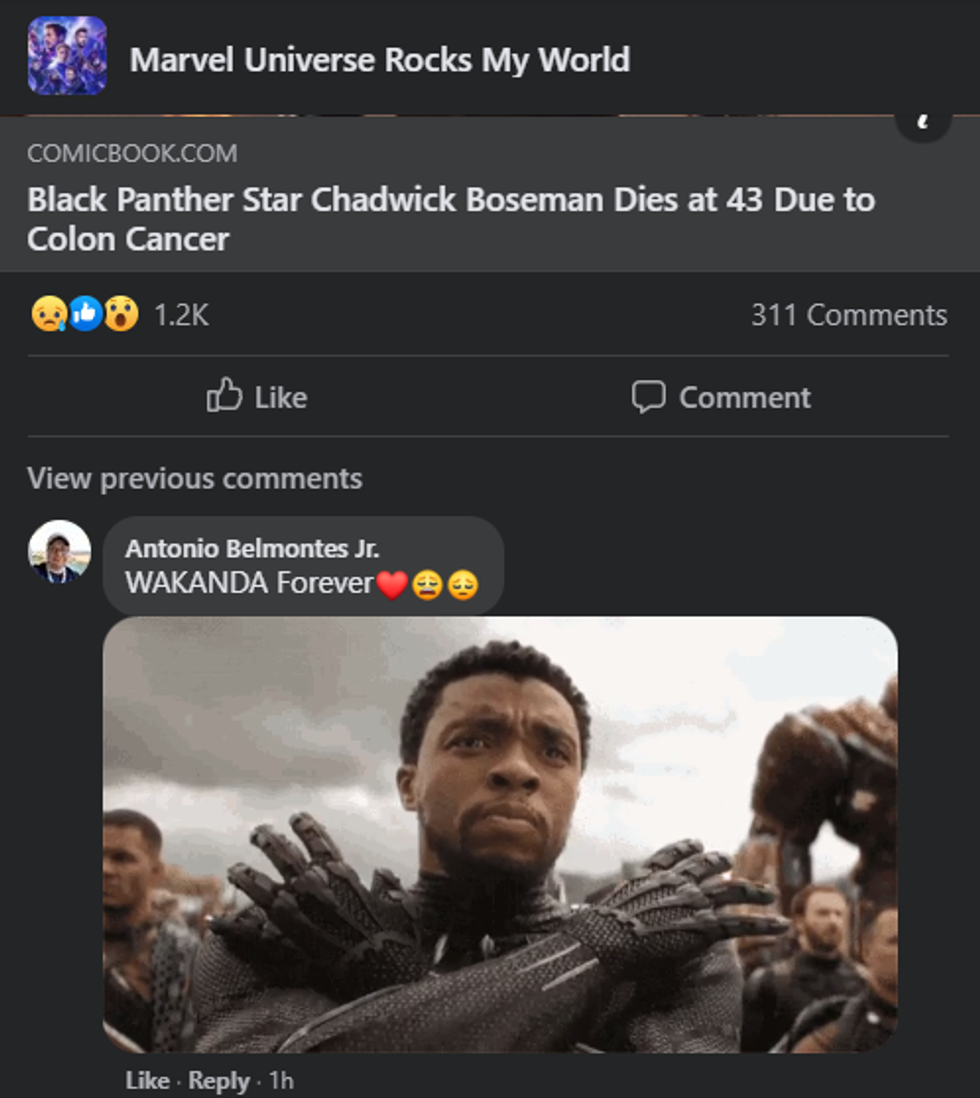This screenshot has width=980, height=1098.
Task: Click the wow reaction emoji icon
Action: (x=121, y=315)
